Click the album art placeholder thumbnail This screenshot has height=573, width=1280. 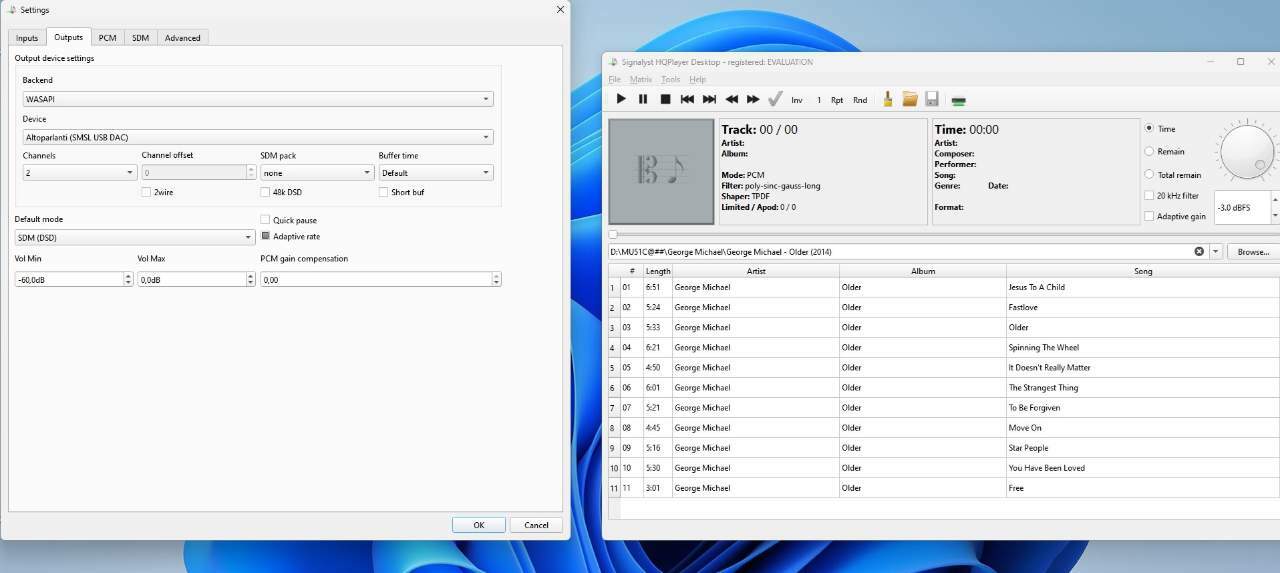[x=661, y=172]
